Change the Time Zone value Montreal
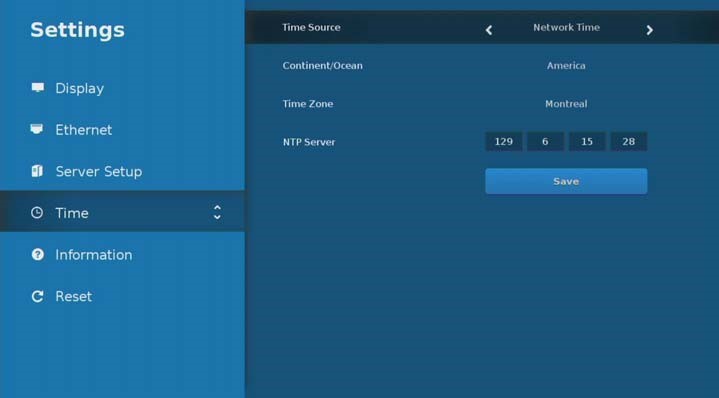 click(x=566, y=104)
